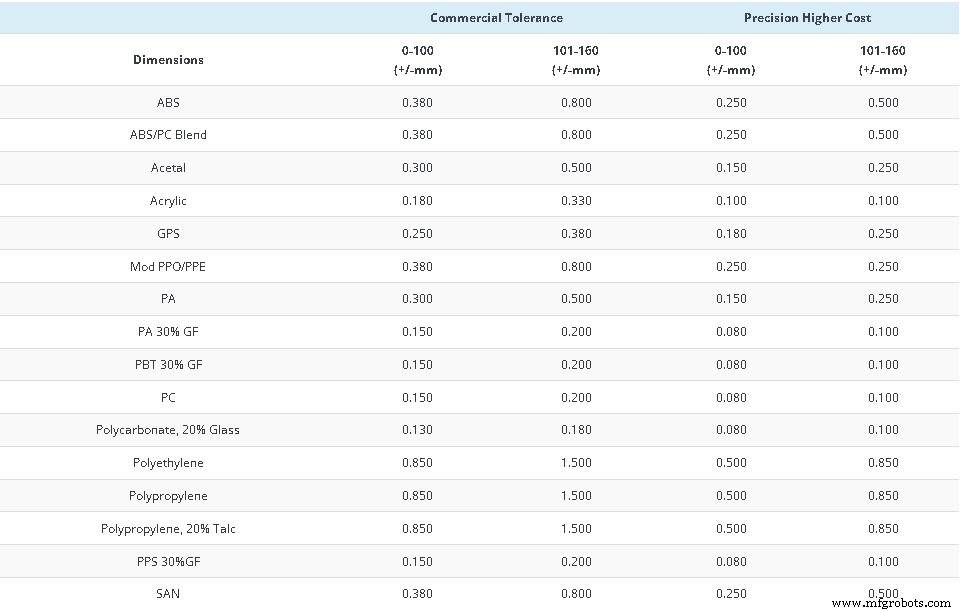Select Polycarbonate 20% Glass 0.130 value
Viewport: 961px width, 613px height.
pos(417,430)
